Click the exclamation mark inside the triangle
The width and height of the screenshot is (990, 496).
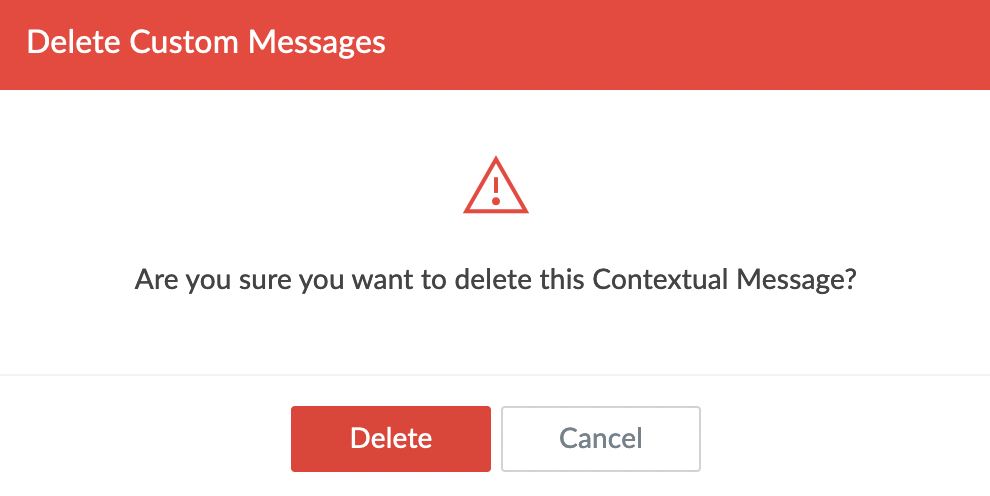click(496, 191)
